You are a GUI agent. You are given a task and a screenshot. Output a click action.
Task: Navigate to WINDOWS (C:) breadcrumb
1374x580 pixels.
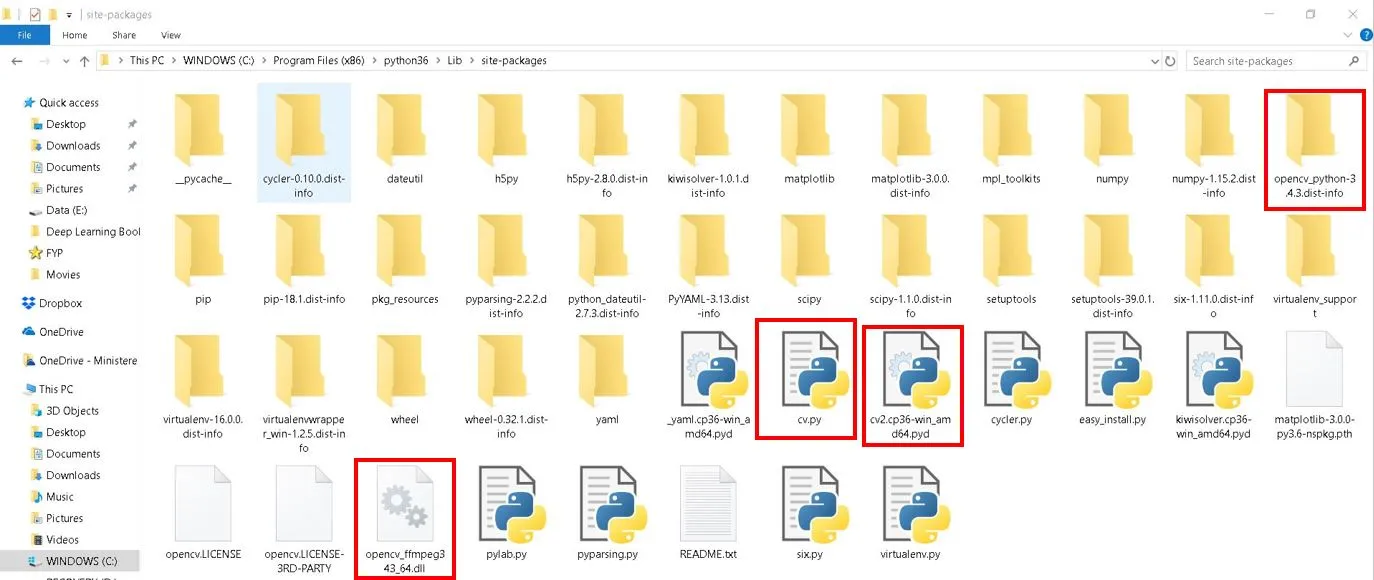218,61
